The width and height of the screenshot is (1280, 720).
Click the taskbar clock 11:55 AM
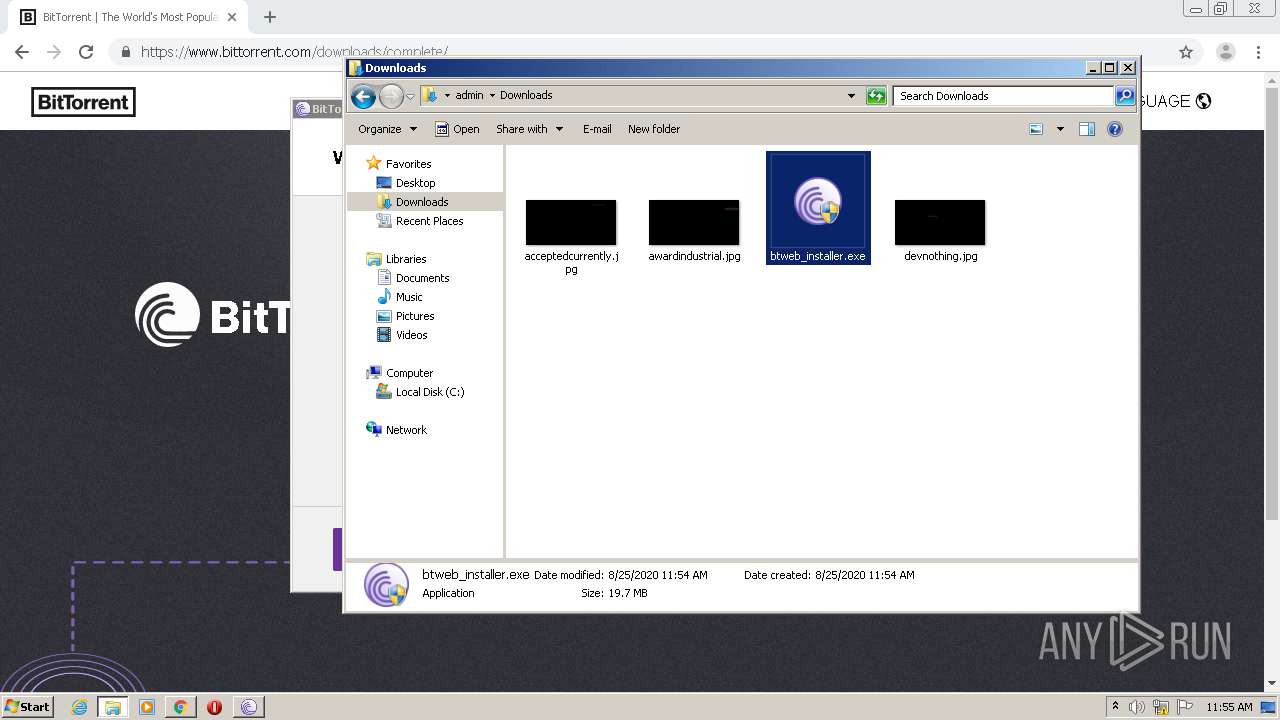(1229, 707)
